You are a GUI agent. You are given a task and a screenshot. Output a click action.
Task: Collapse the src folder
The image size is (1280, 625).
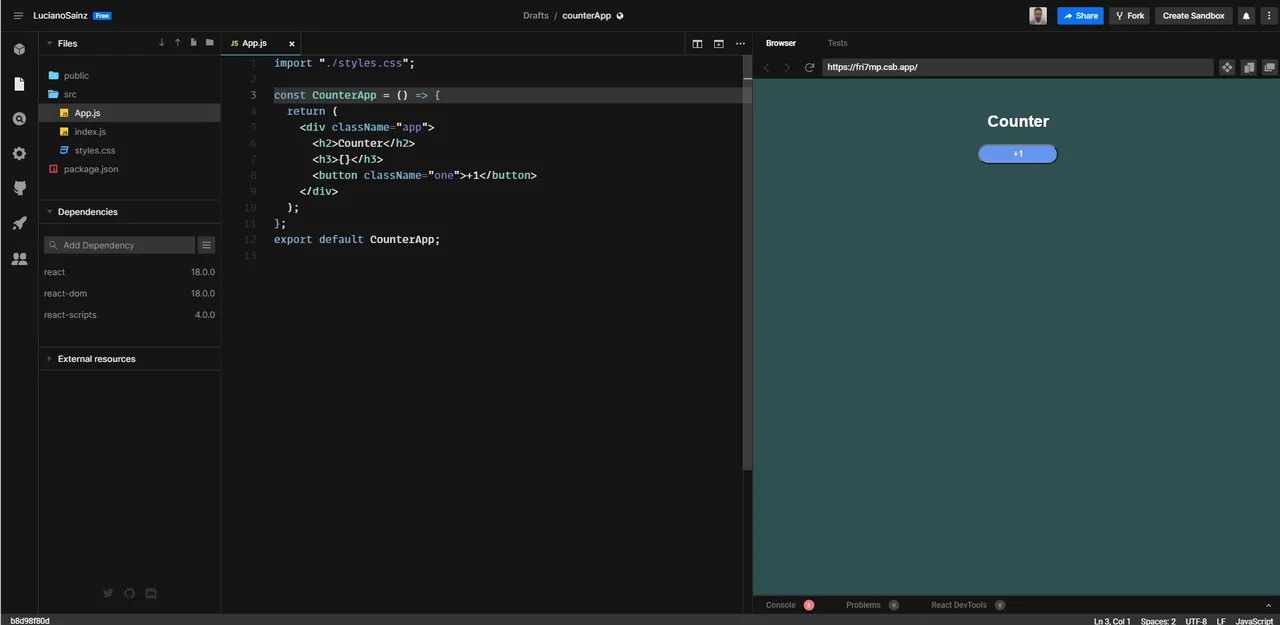click(70, 94)
